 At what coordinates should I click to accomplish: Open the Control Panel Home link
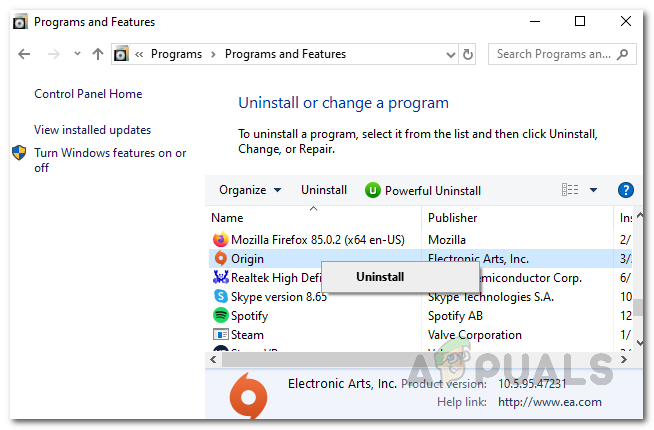pyautogui.click(x=88, y=94)
